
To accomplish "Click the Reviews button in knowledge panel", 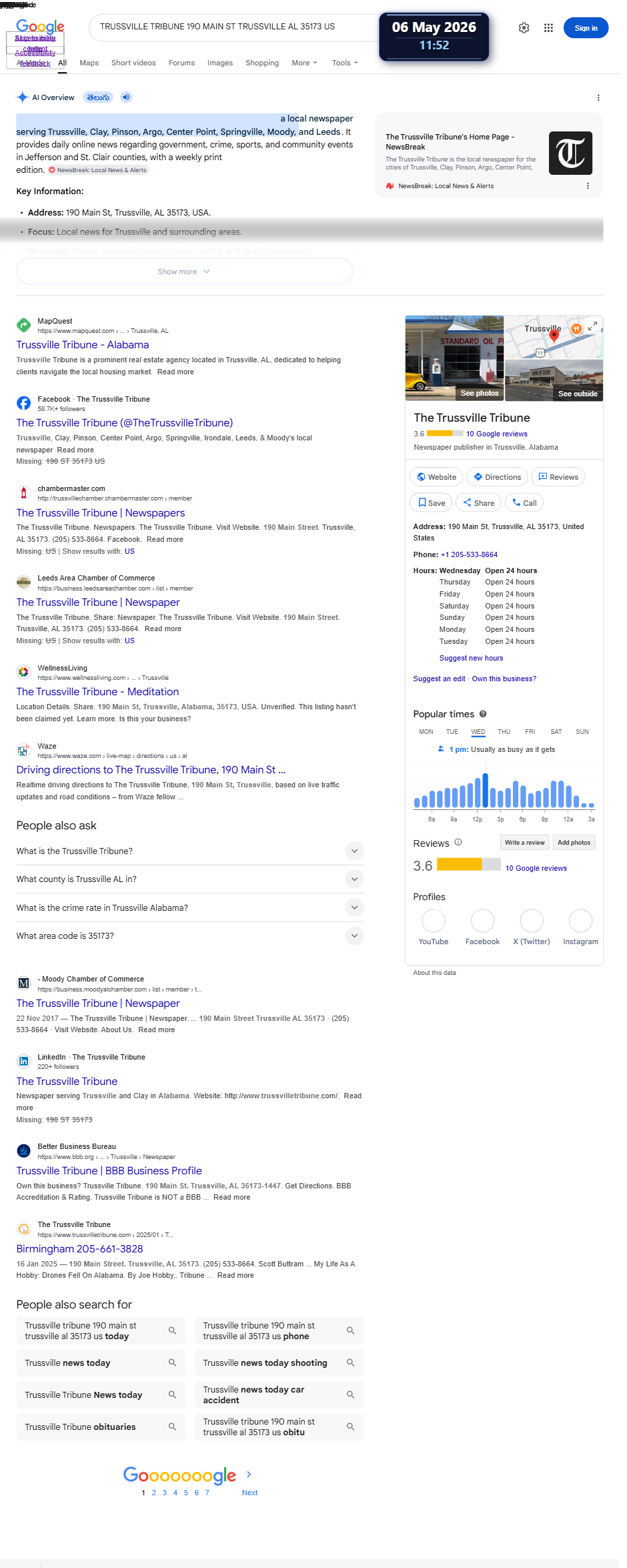I will (x=558, y=477).
